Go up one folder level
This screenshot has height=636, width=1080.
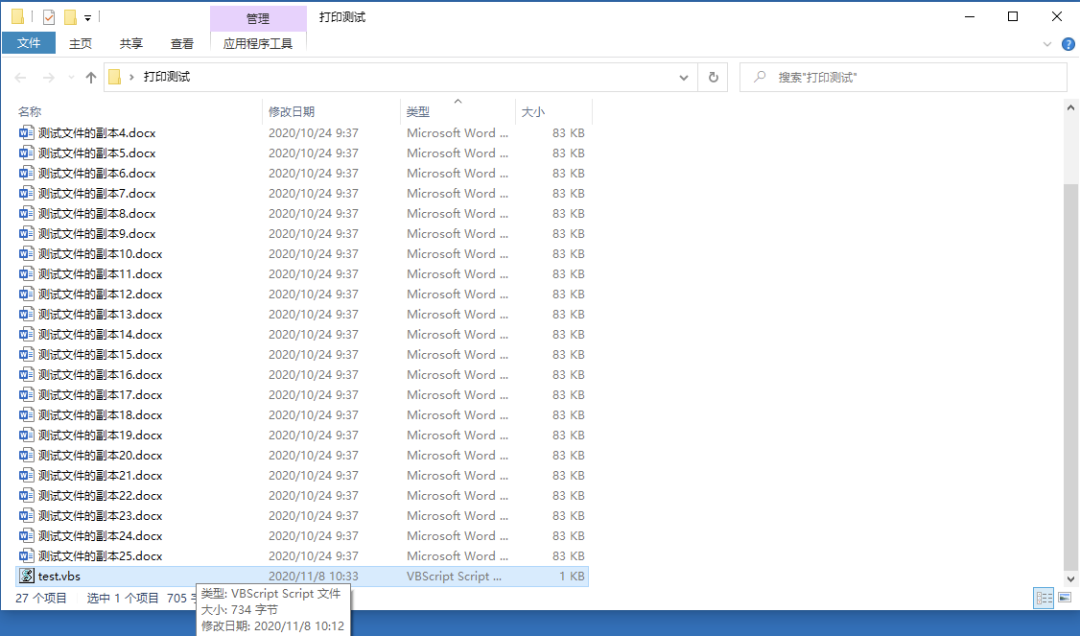tap(91, 77)
